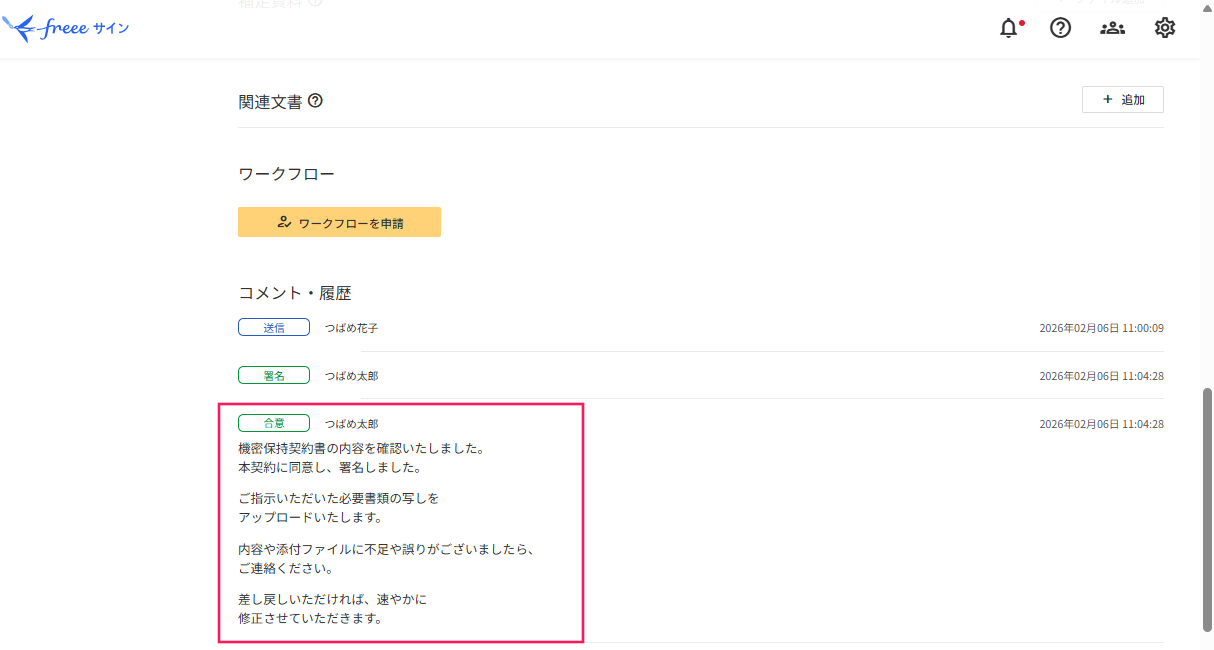Click comment line 機密保持契約書の内容を確認いたしました。
Viewport: 1214px width, 650px height.
361,449
